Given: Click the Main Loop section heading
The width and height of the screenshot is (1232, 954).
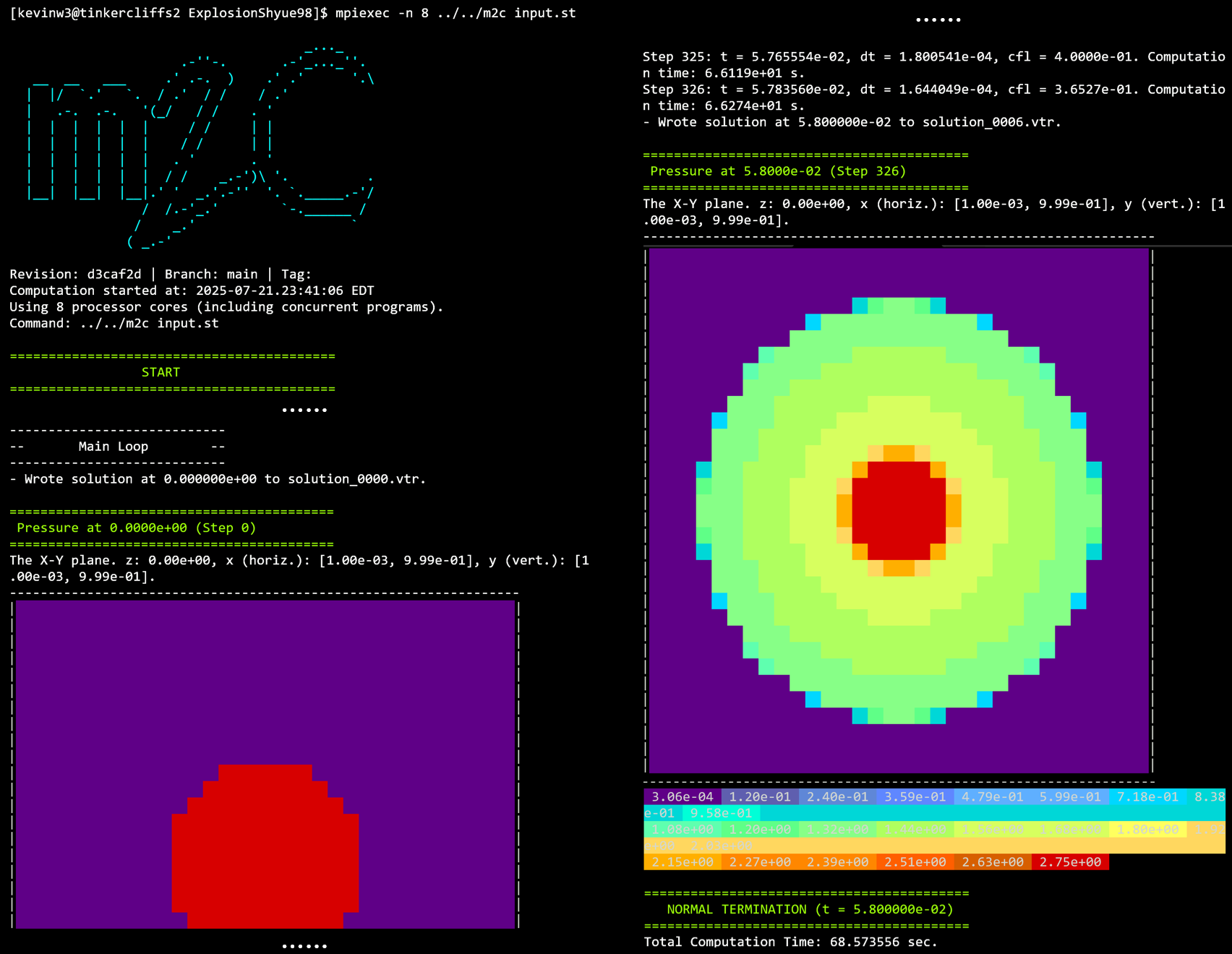Looking at the screenshot, I should coord(114,447).
